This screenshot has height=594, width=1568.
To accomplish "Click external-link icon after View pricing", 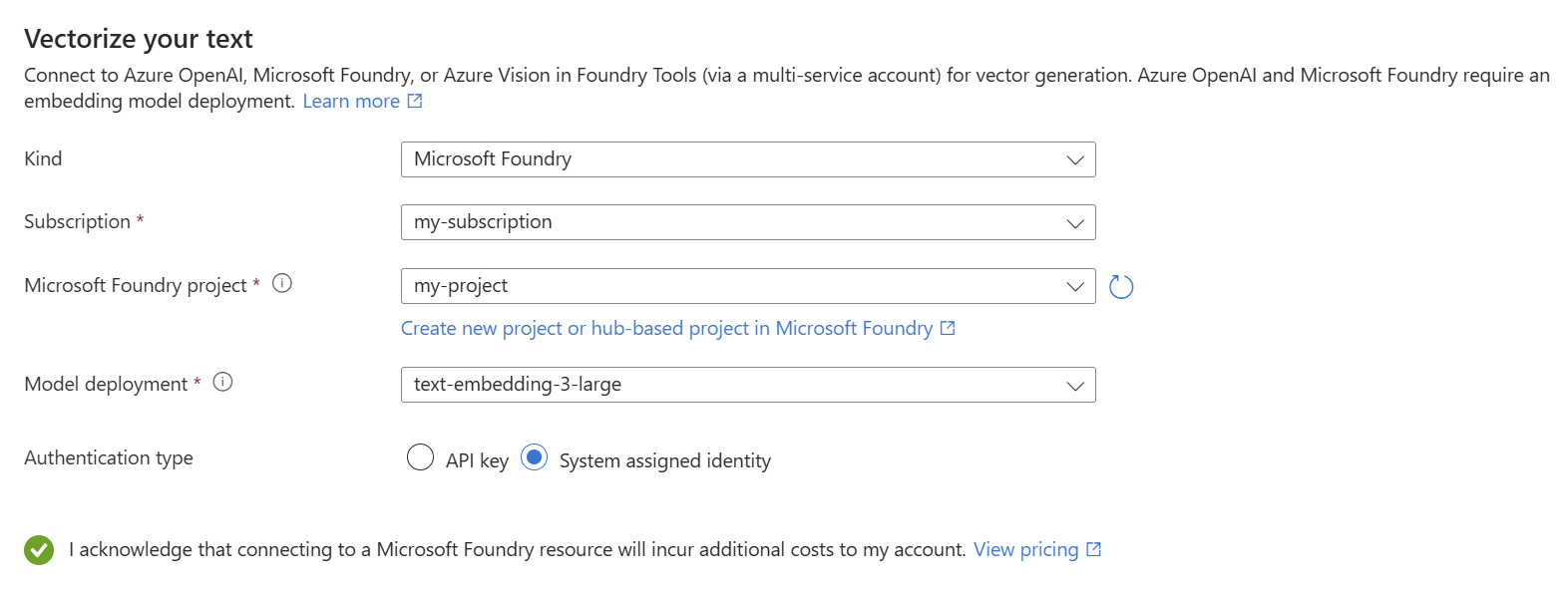I will 1093,549.
